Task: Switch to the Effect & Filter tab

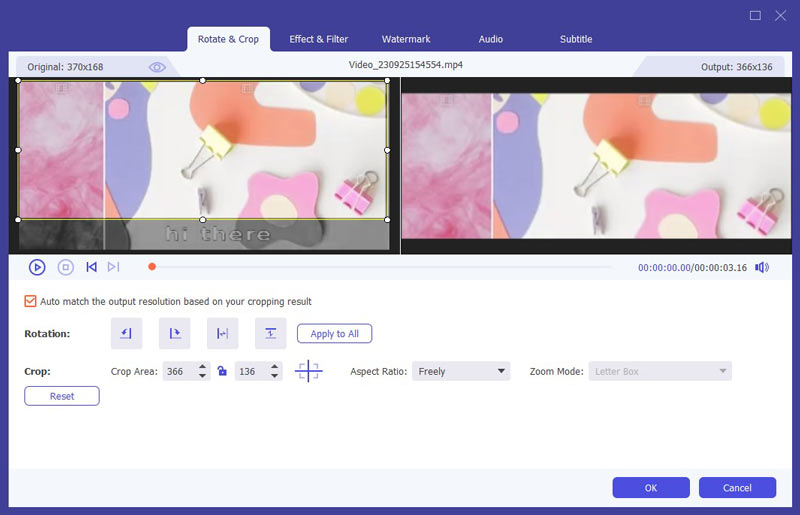Action: [318, 39]
